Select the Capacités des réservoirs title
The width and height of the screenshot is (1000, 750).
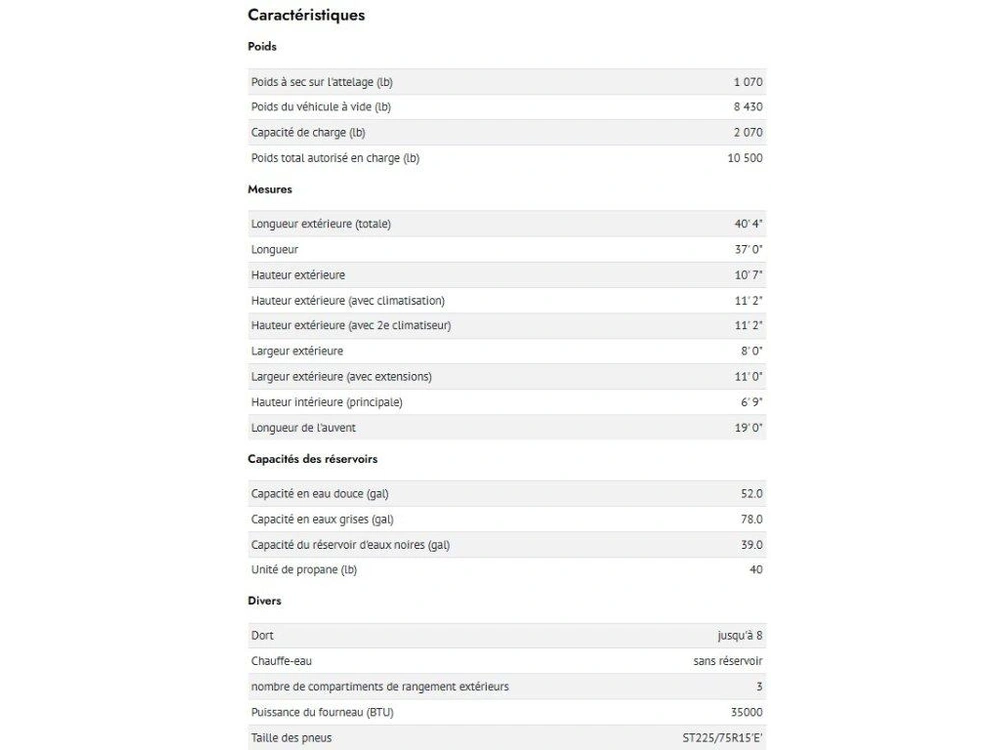tap(312, 459)
